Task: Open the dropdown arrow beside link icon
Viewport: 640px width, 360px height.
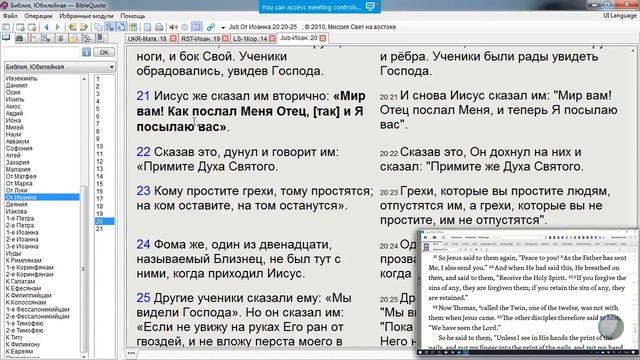Action: coord(223,28)
